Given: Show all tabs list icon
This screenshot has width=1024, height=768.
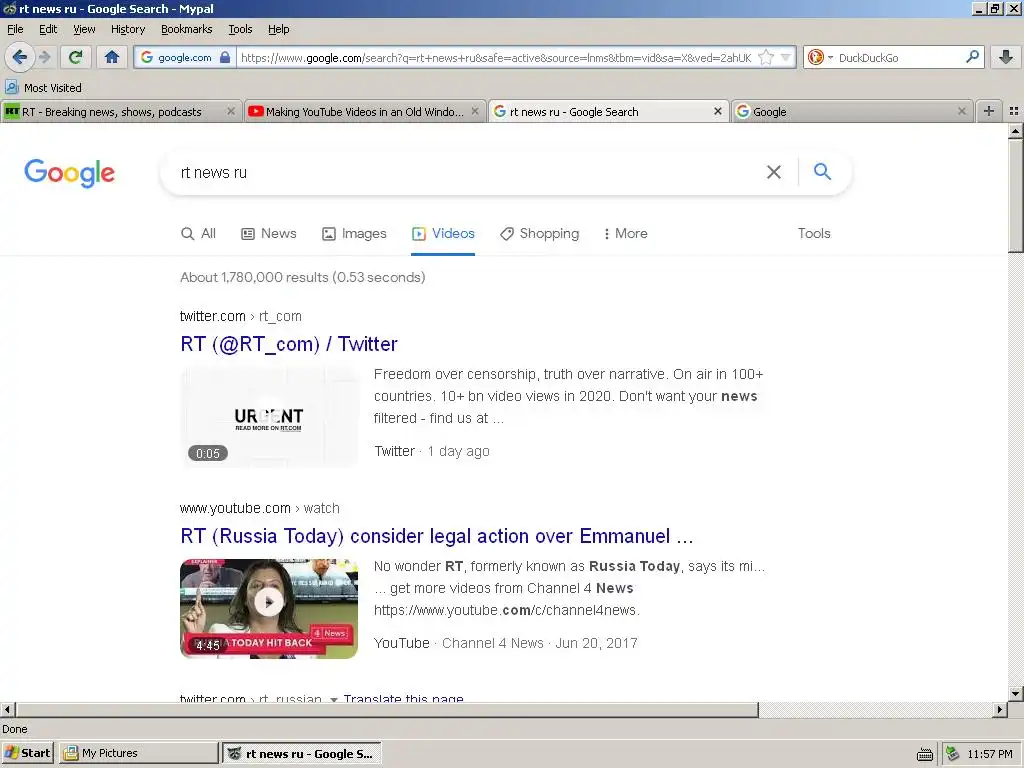Looking at the screenshot, I should coord(1014,111).
